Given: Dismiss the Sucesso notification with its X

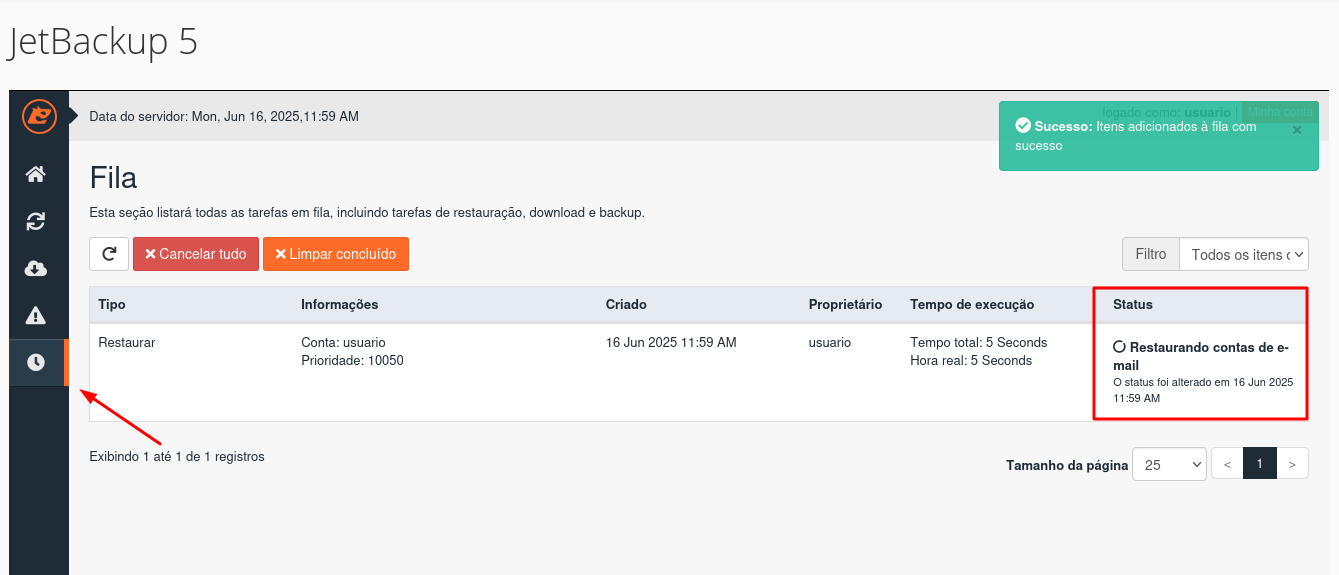Looking at the screenshot, I should [x=1297, y=130].
